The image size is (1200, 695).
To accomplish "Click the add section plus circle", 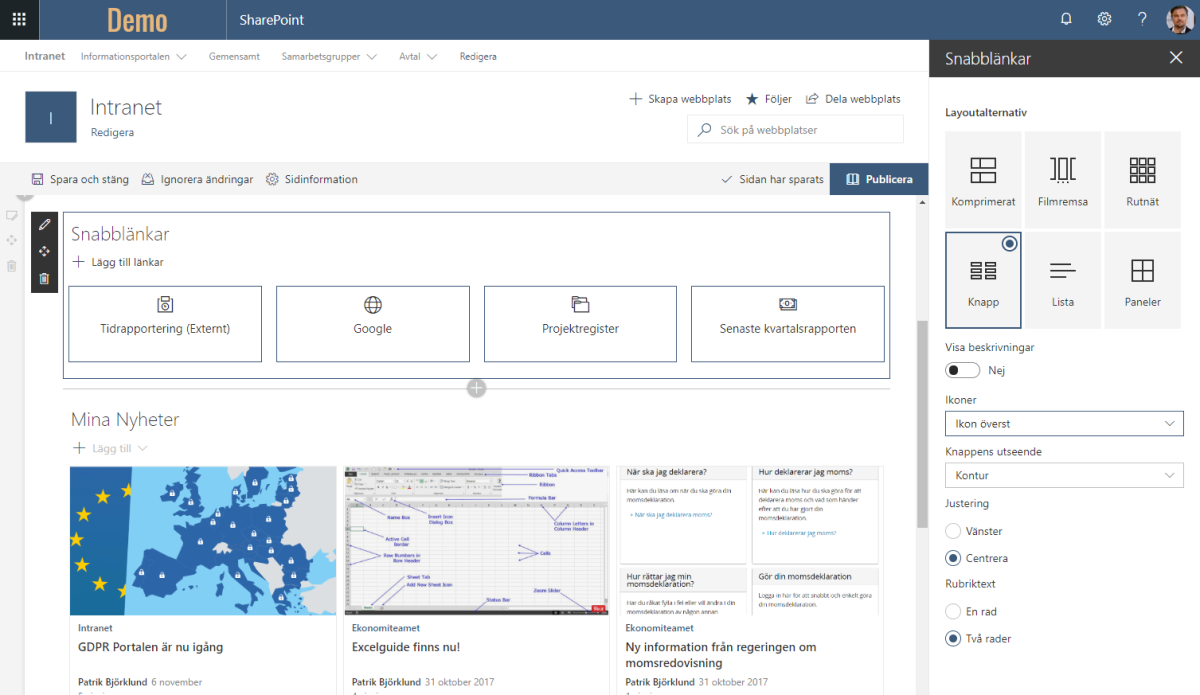I will 476,388.
